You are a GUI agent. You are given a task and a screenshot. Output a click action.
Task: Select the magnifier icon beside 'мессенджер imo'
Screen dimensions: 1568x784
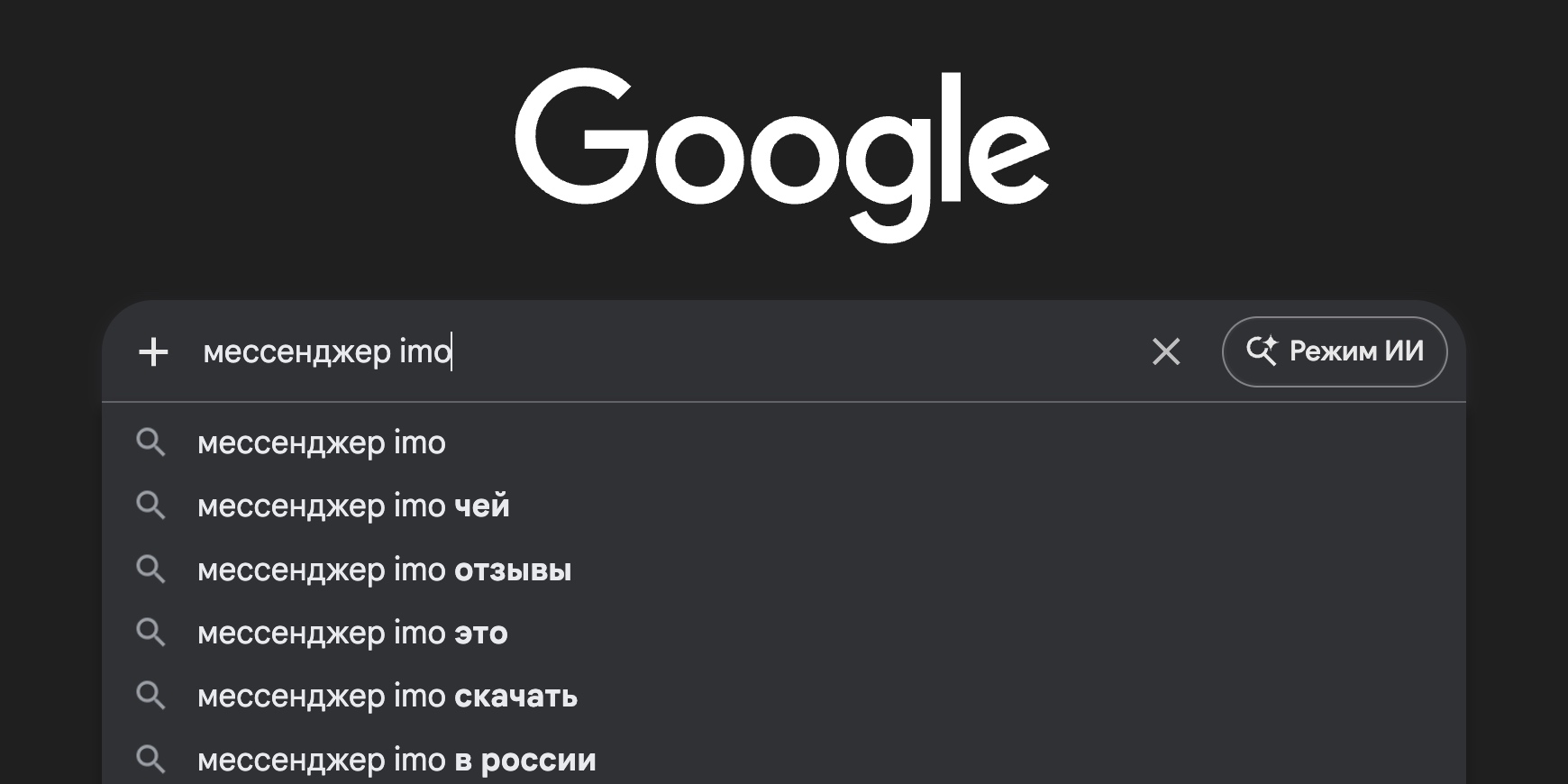coord(151,442)
